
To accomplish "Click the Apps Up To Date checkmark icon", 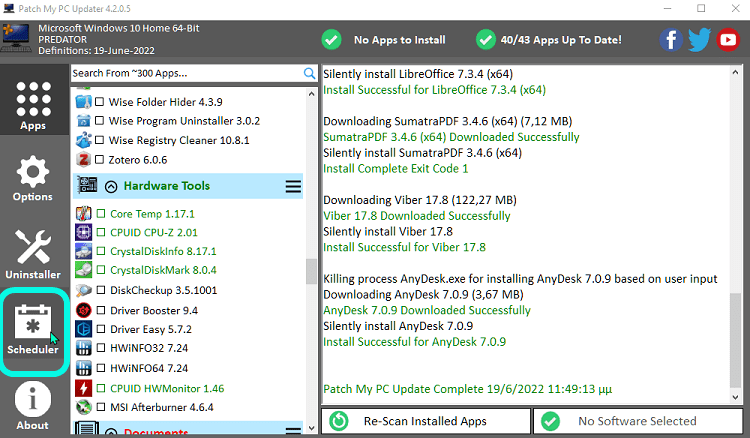I will [485, 40].
